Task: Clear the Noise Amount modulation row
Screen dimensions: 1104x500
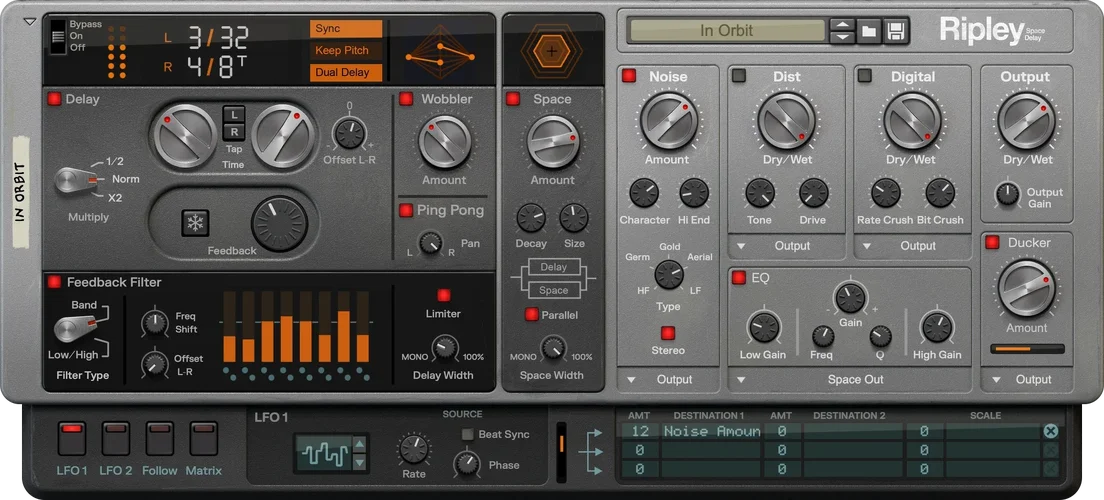Action: coord(1050,431)
